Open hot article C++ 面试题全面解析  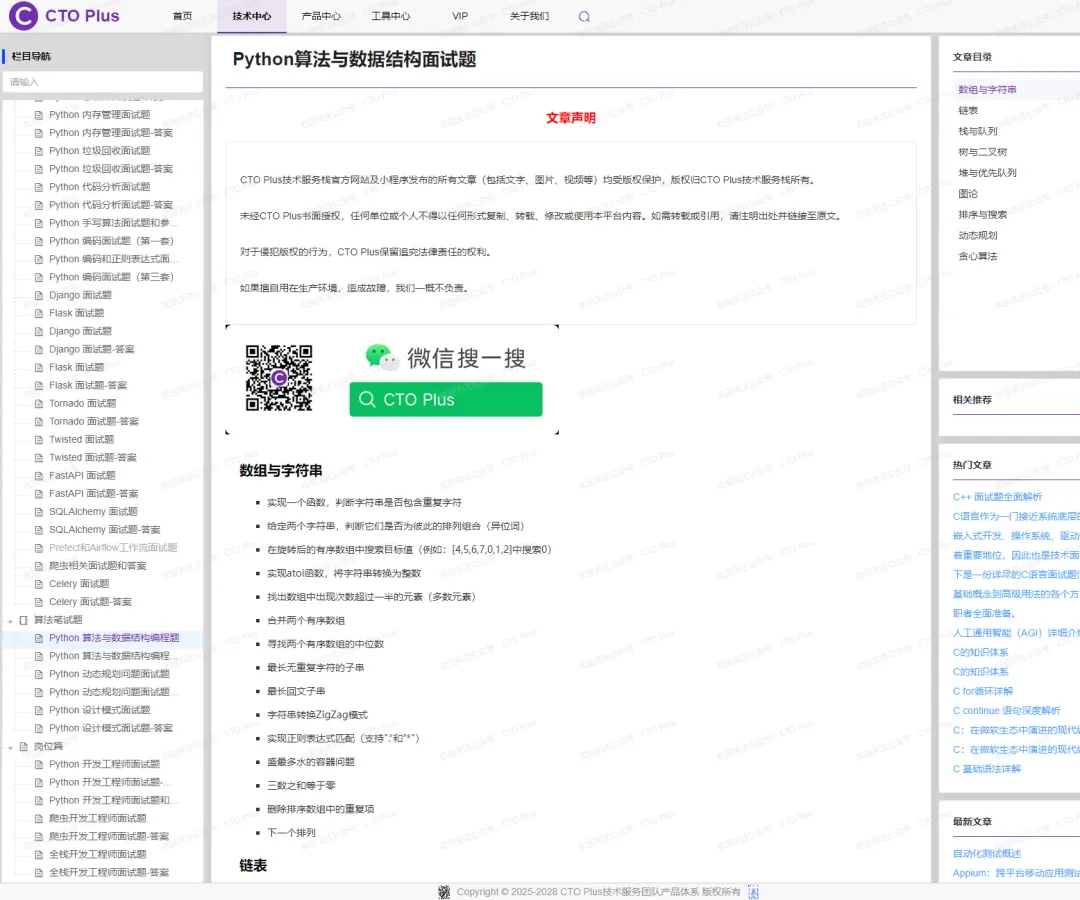pos(997,496)
